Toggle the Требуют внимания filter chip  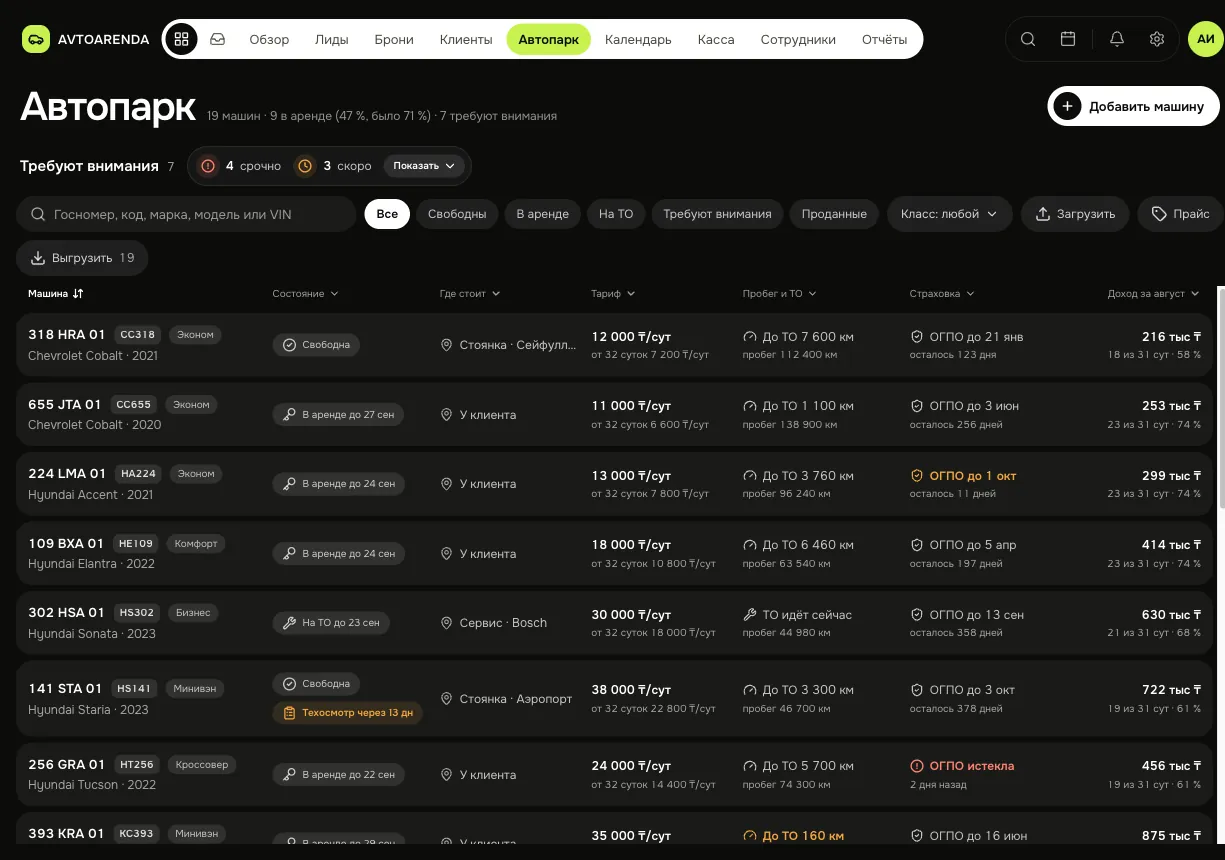[x=717, y=214]
